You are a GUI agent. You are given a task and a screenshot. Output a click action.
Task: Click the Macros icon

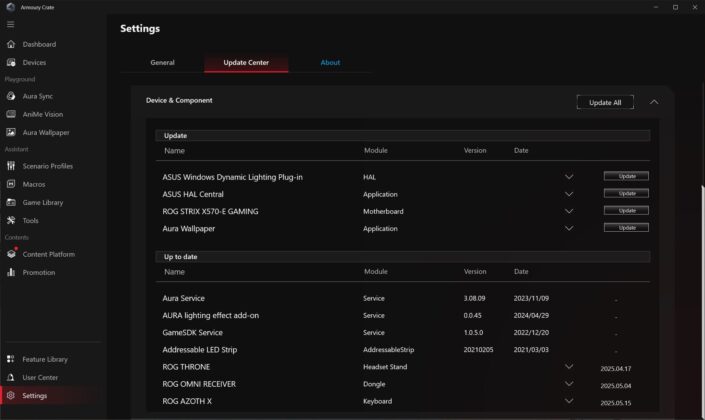click(x=11, y=184)
